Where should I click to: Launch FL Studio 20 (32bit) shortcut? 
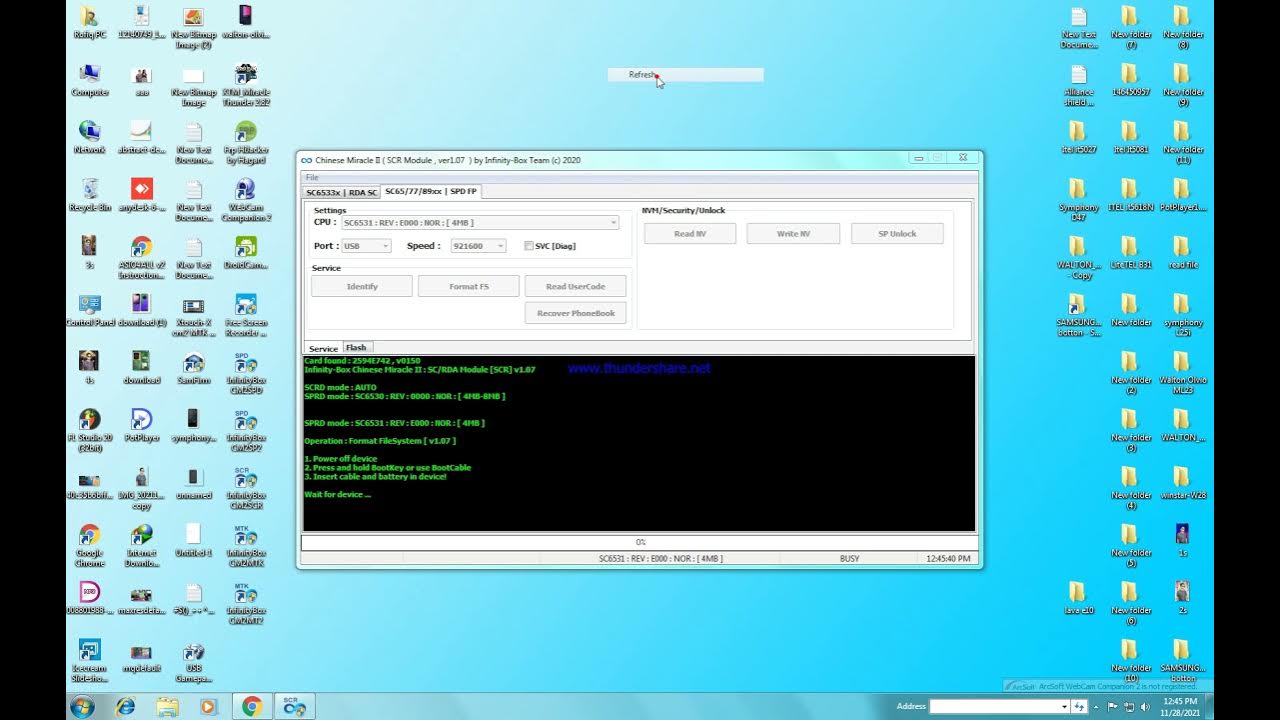[89, 429]
